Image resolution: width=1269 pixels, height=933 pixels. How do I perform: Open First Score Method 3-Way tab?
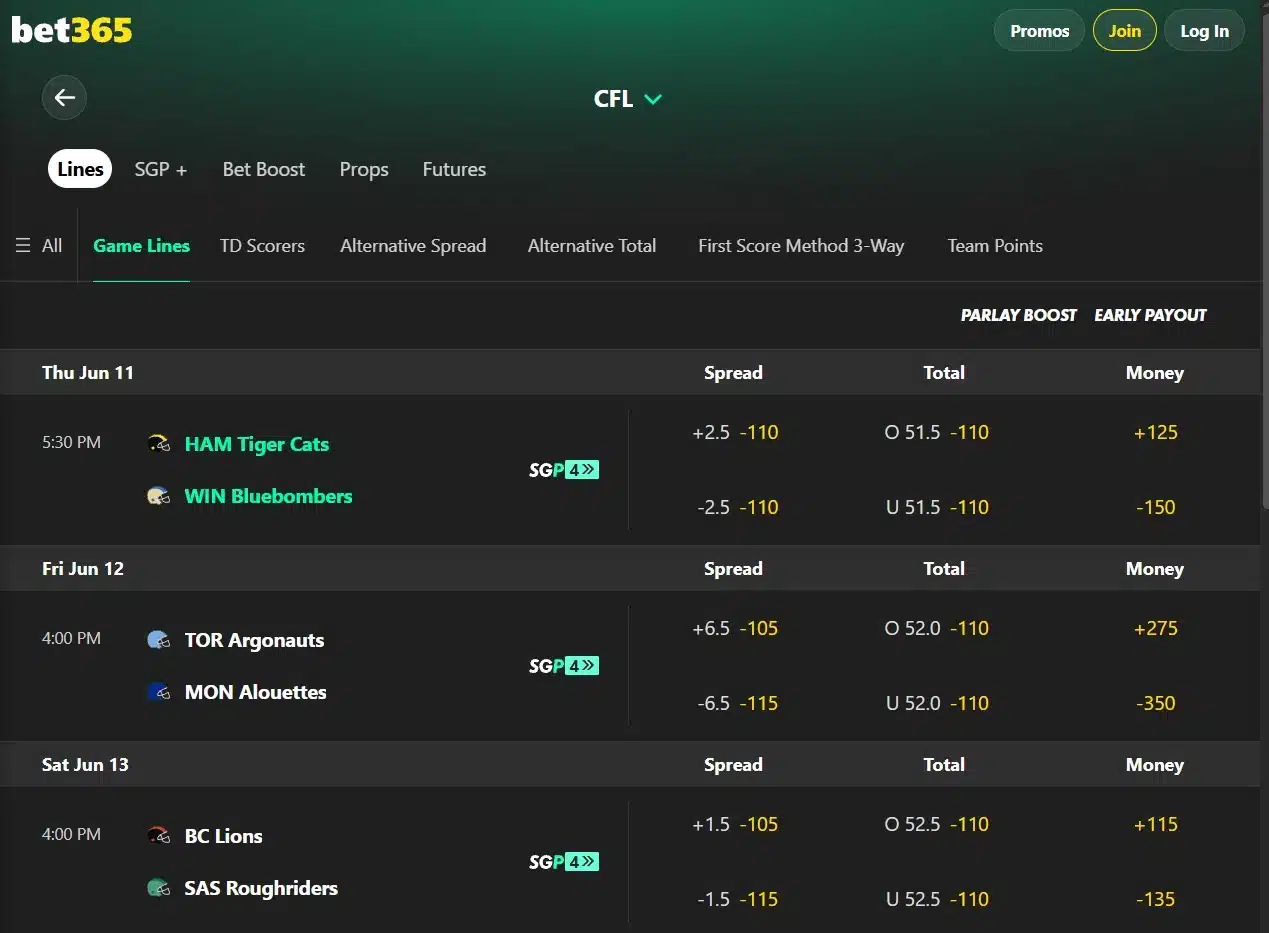coord(801,246)
